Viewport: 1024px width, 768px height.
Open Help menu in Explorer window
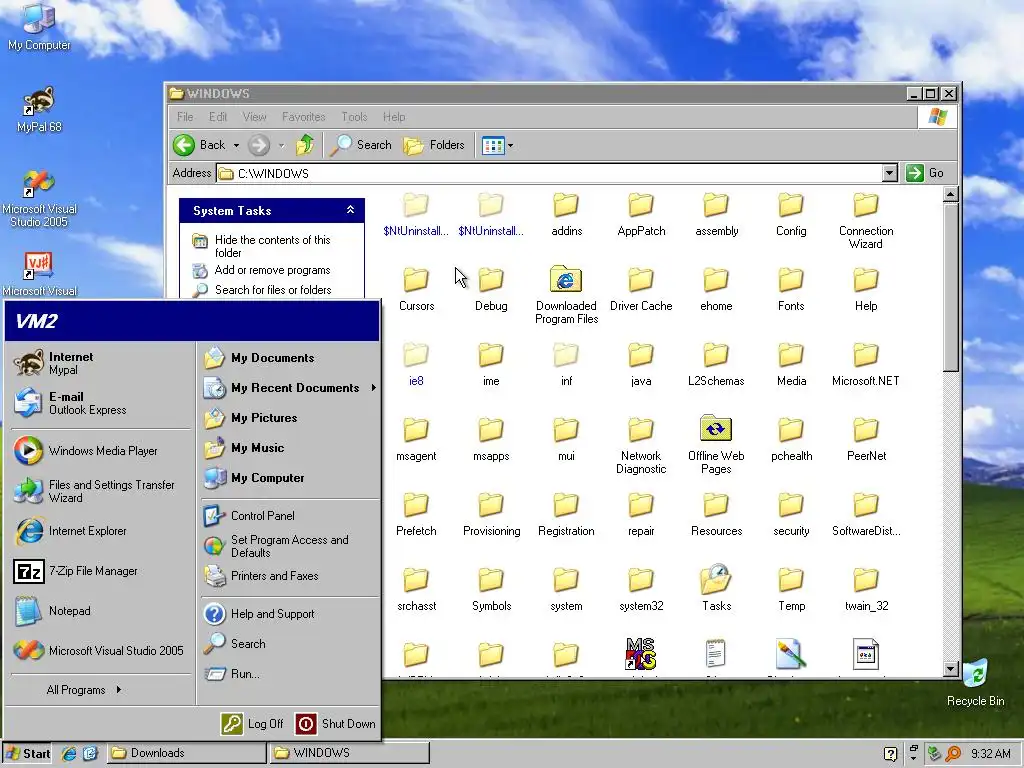pos(394,117)
